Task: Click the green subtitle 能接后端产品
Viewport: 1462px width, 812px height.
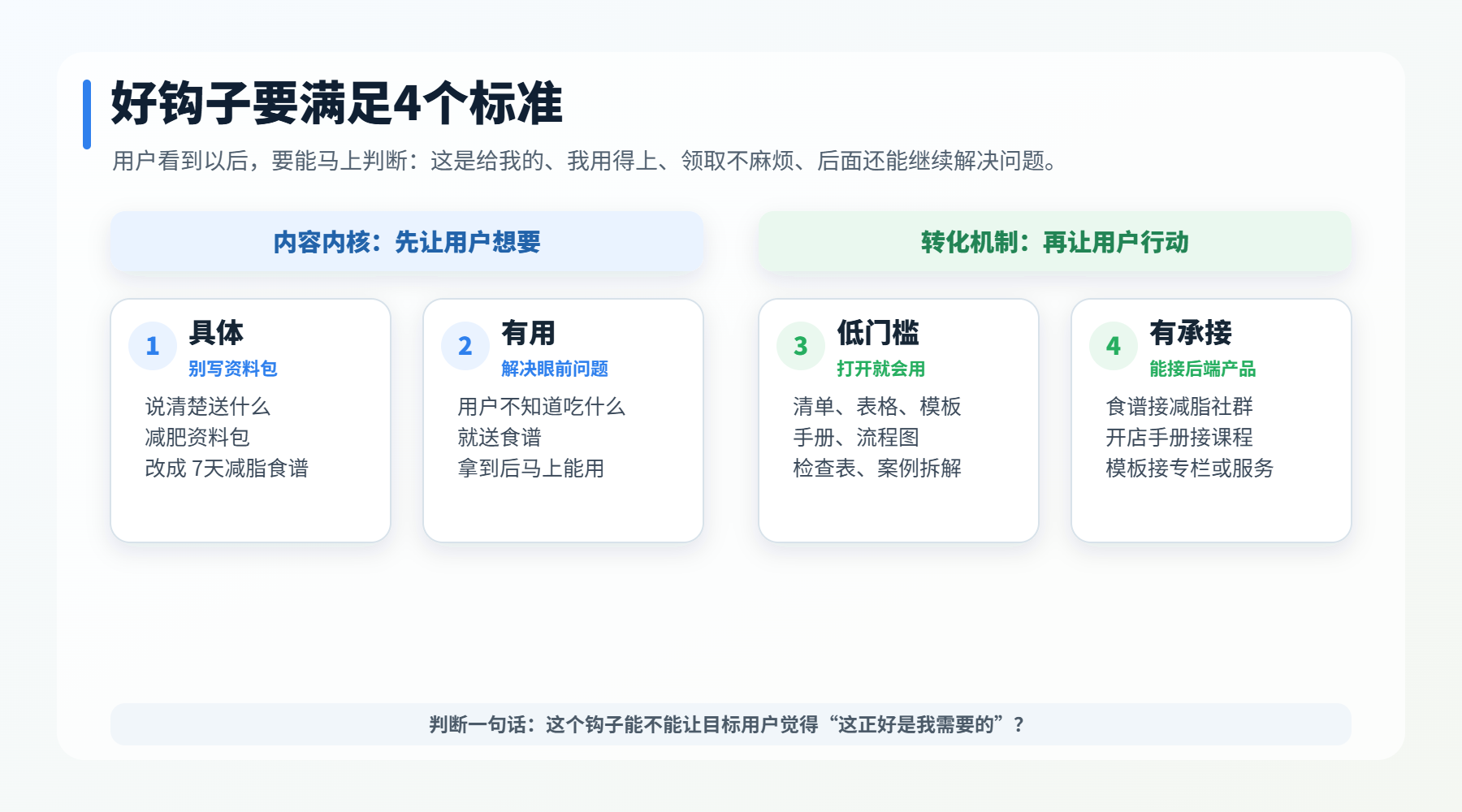Action: pyautogui.click(x=1203, y=369)
